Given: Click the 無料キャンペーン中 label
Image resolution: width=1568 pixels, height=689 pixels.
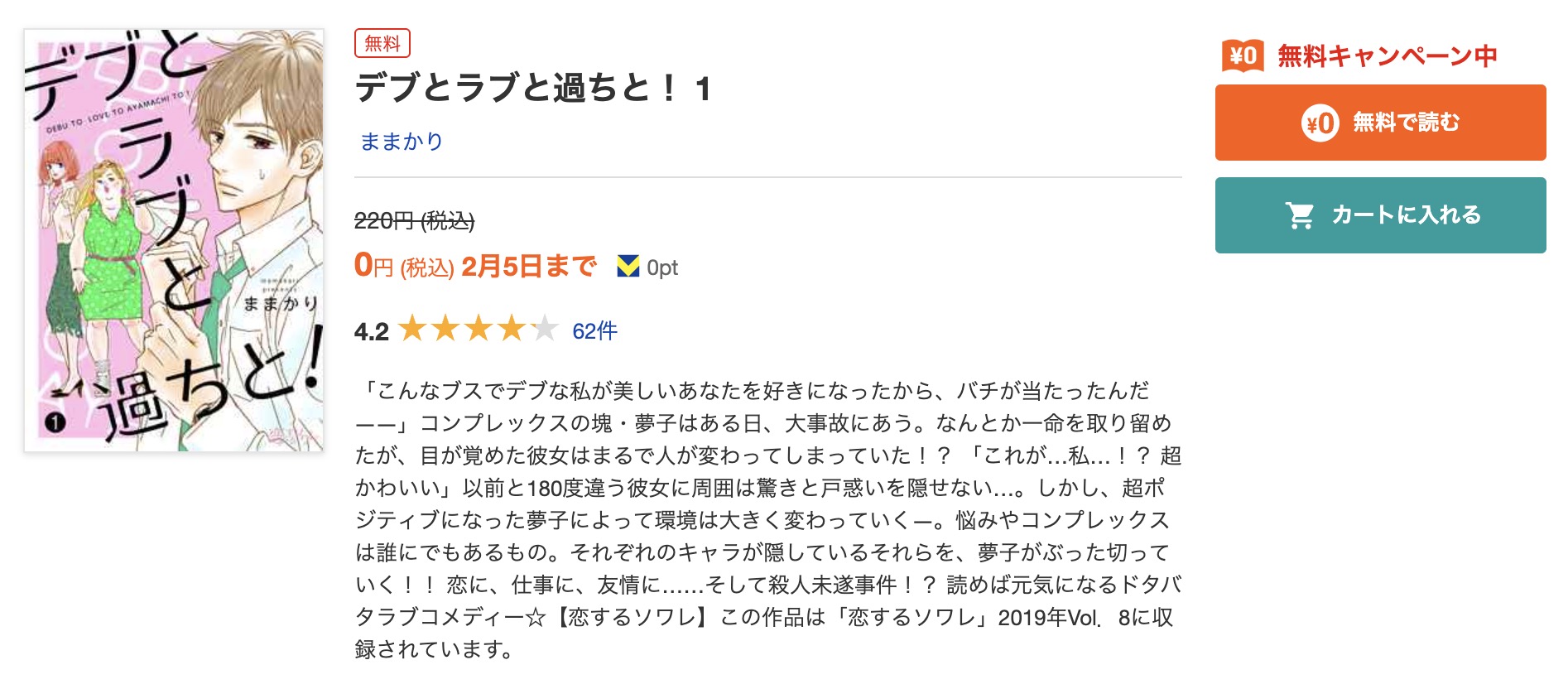Looking at the screenshot, I should coord(1384,55).
